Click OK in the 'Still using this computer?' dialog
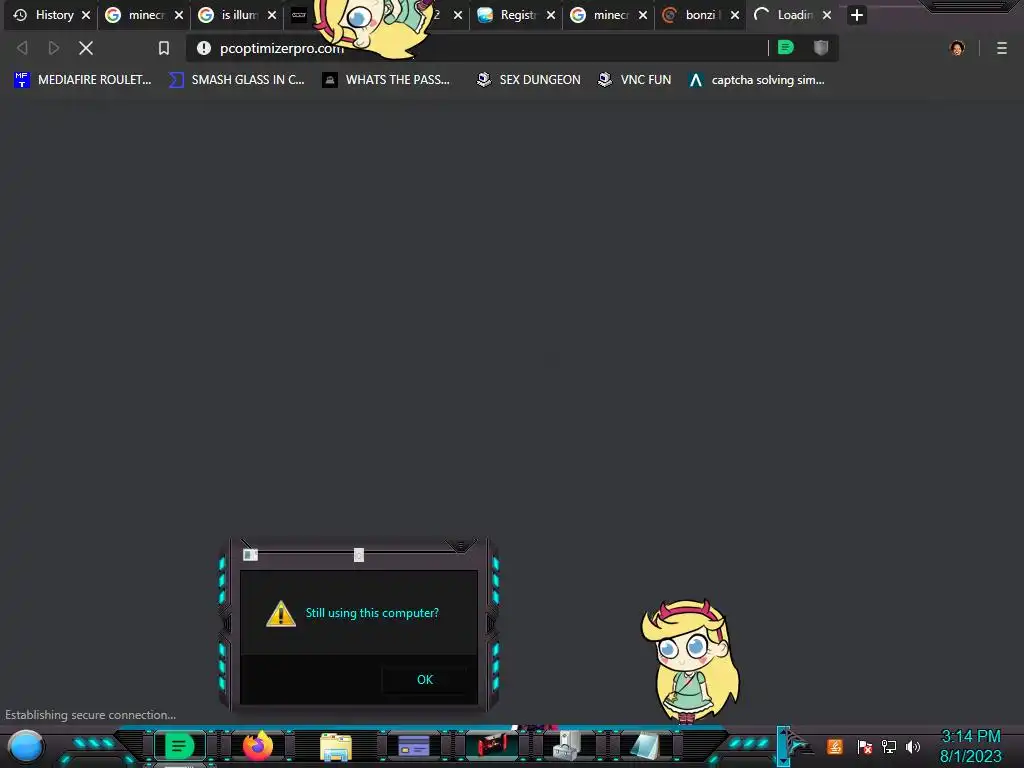This screenshot has width=1024, height=768. 424,679
